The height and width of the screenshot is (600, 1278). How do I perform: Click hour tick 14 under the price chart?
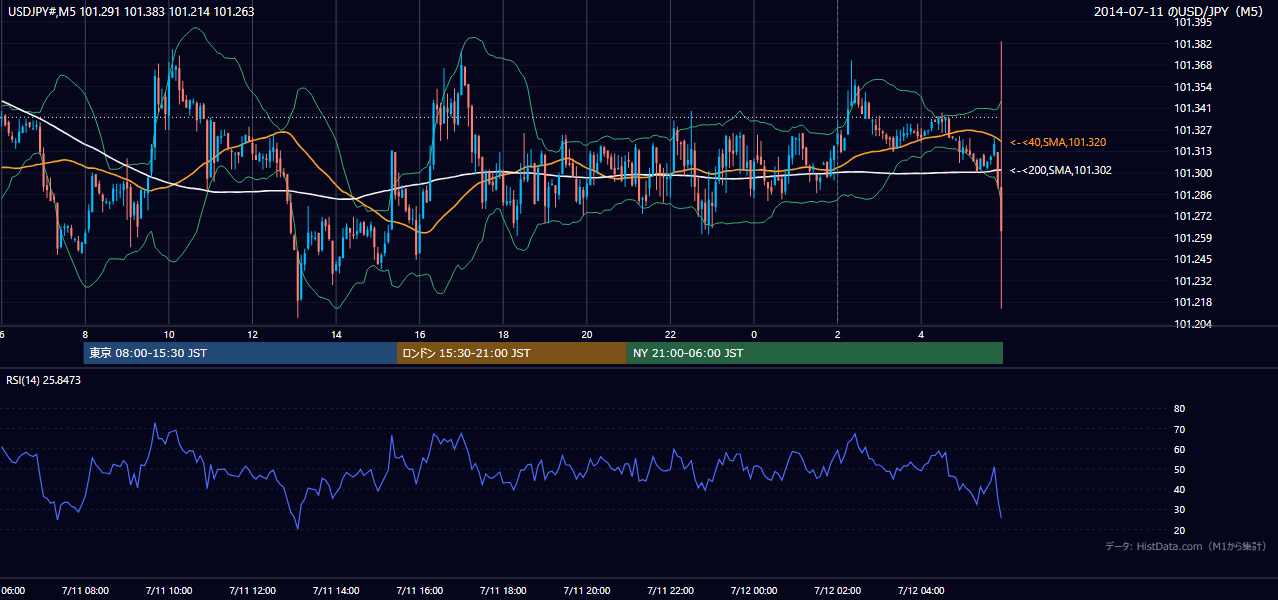point(336,334)
